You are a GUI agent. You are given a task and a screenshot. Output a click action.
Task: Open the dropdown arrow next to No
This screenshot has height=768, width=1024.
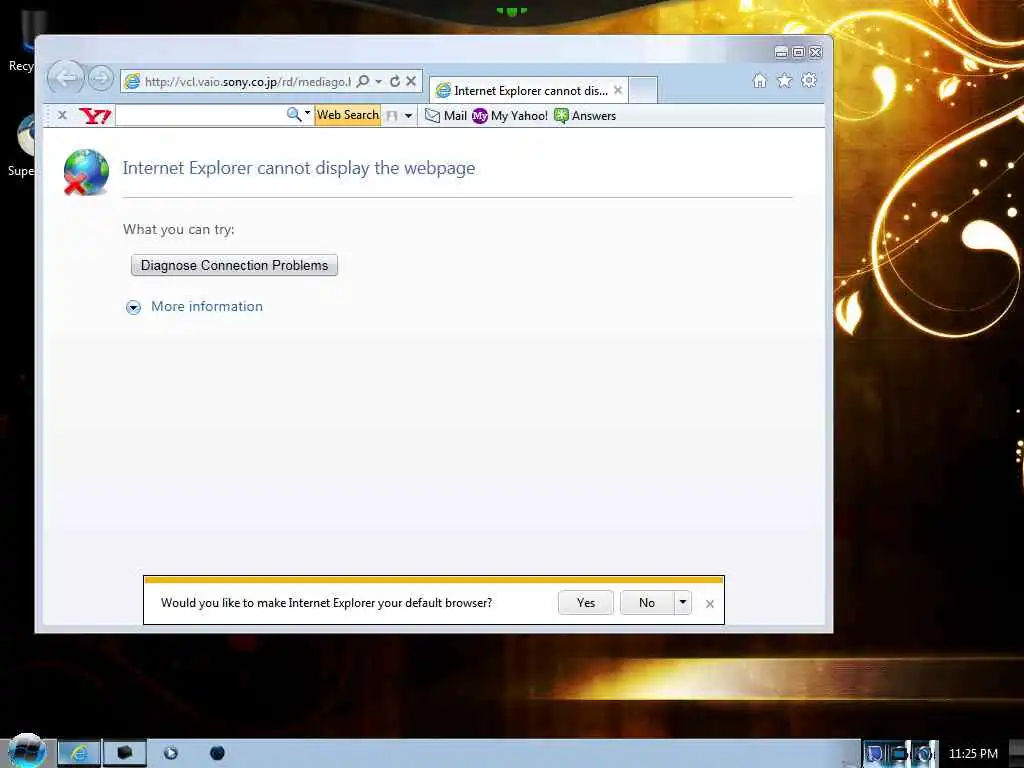coord(682,602)
